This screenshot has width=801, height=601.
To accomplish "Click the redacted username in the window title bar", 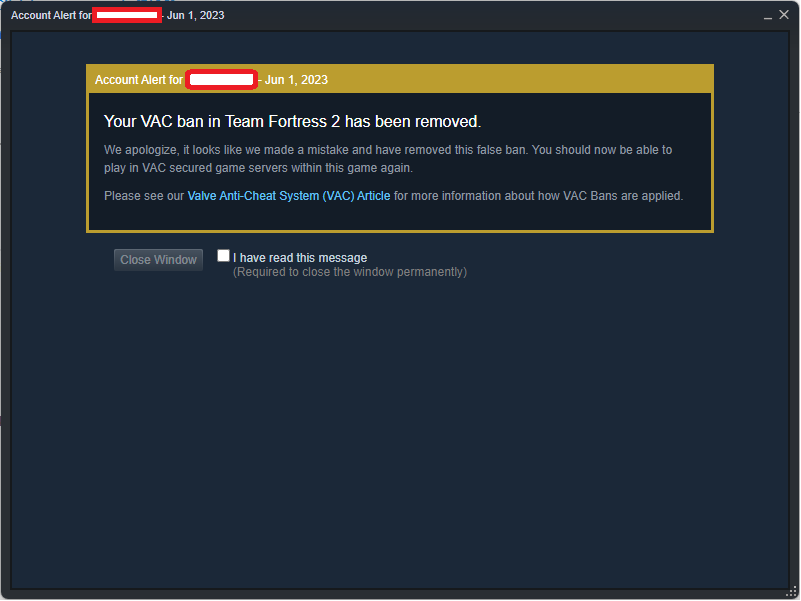I will pyautogui.click(x=127, y=15).
